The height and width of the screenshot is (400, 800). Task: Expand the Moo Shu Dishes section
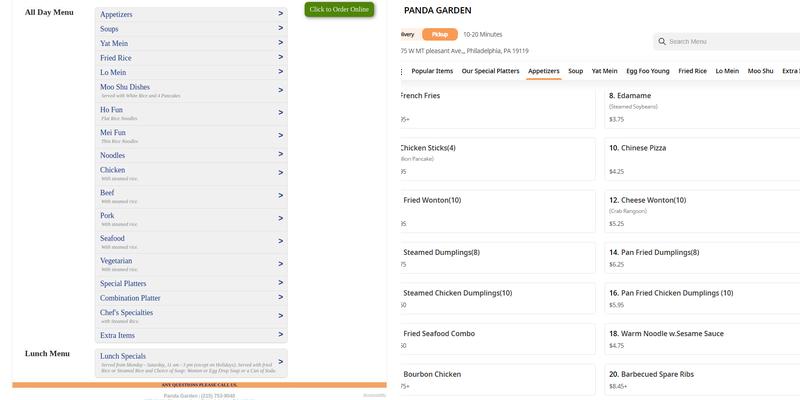point(191,90)
